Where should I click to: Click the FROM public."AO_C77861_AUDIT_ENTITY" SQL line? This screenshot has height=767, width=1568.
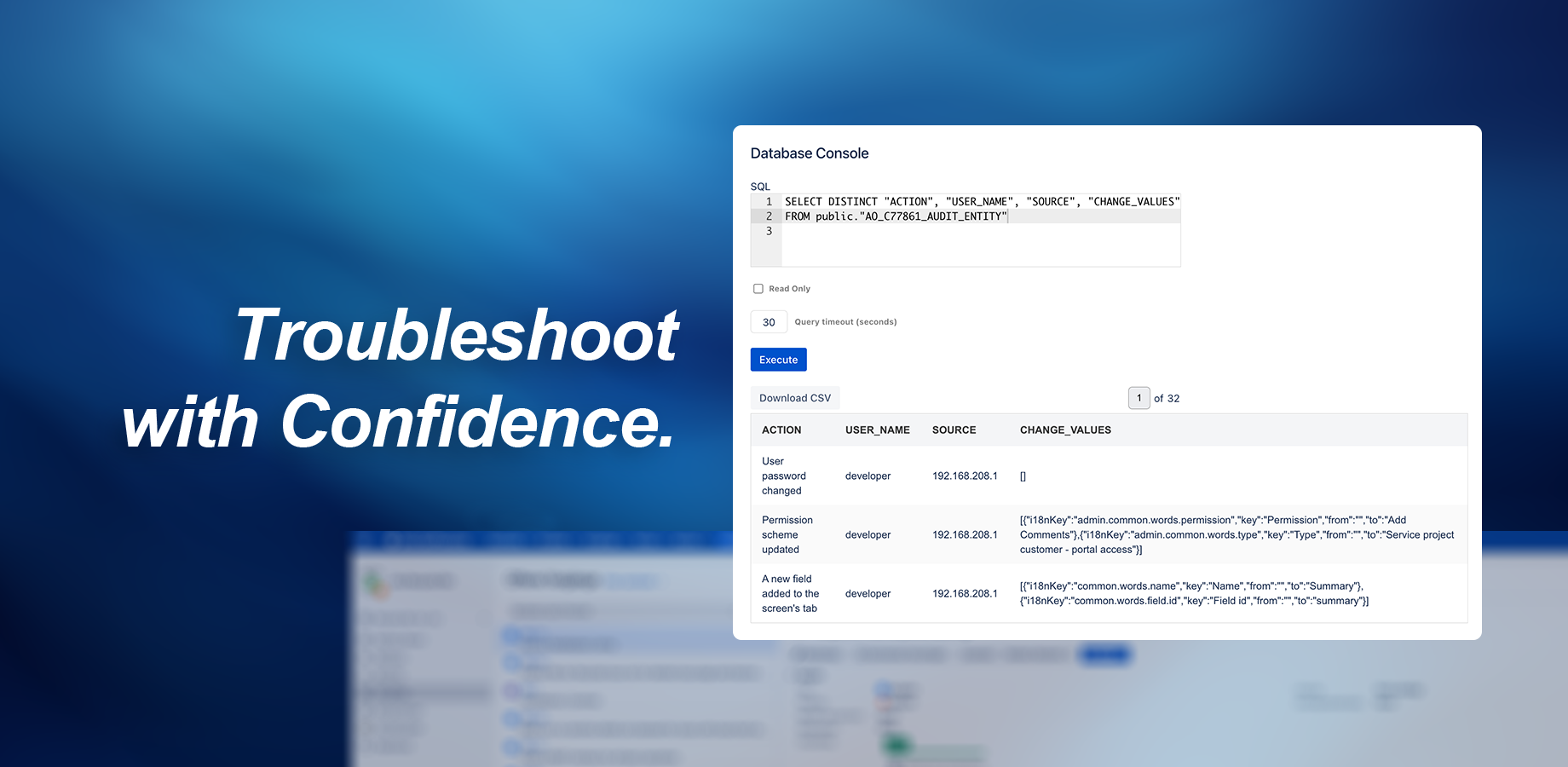896,216
